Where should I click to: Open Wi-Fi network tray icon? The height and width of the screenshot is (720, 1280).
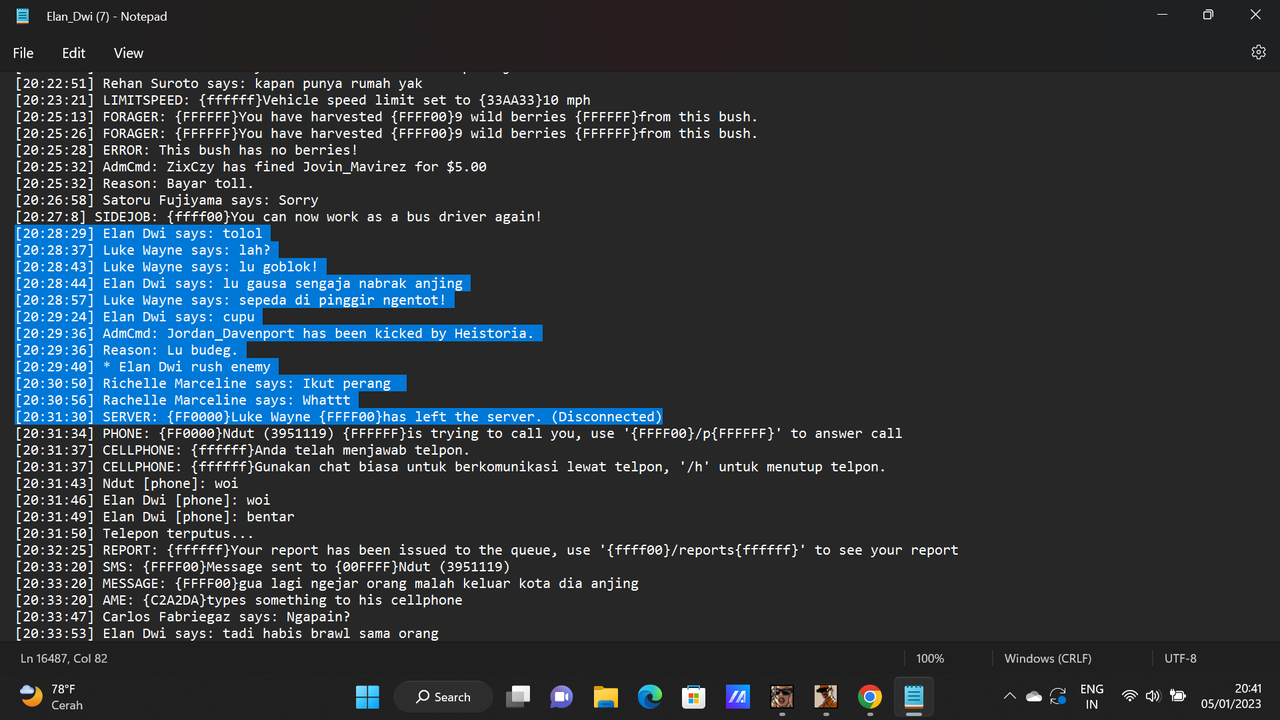[1130, 696]
